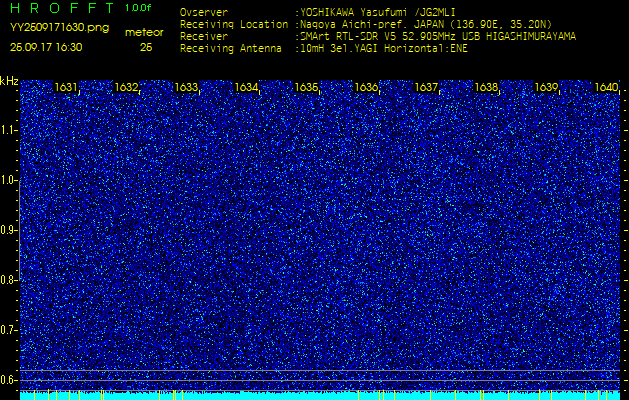Click the meteor count value 25
The height and width of the screenshot is (400, 629).
click(146, 47)
